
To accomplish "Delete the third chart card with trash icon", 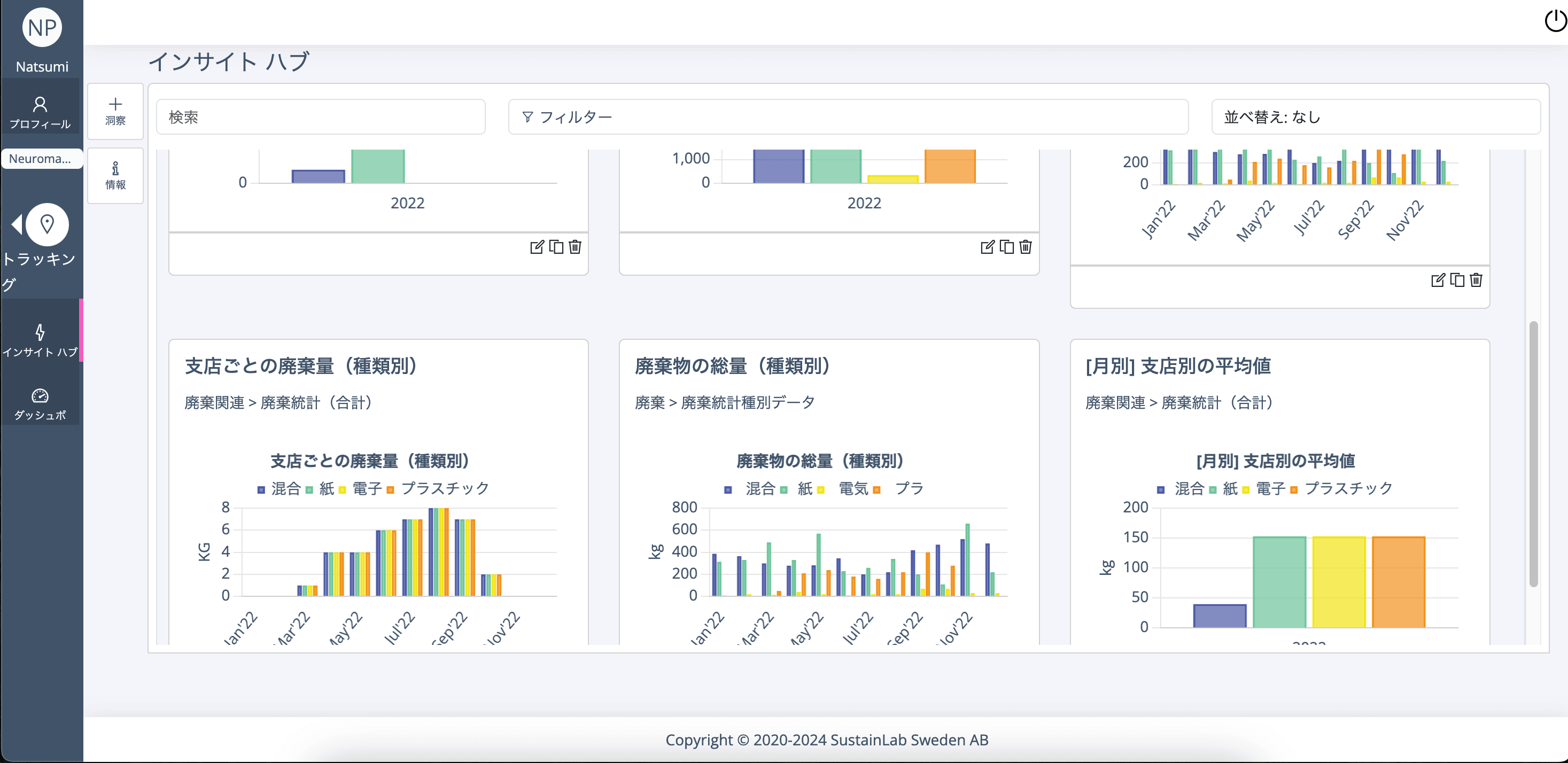I will coord(1476,280).
